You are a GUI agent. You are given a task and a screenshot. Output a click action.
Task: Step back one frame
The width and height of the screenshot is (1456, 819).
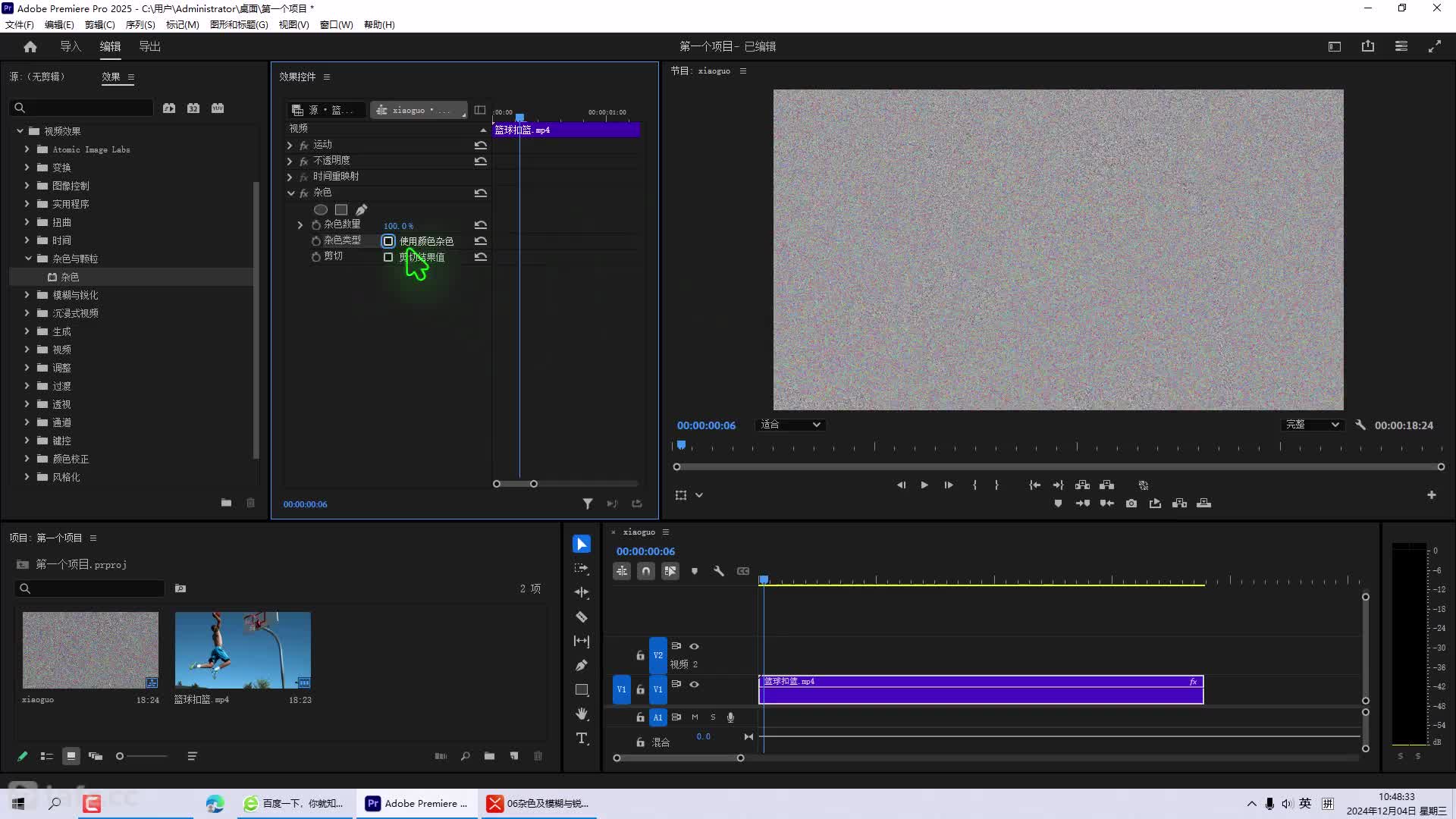(x=901, y=485)
